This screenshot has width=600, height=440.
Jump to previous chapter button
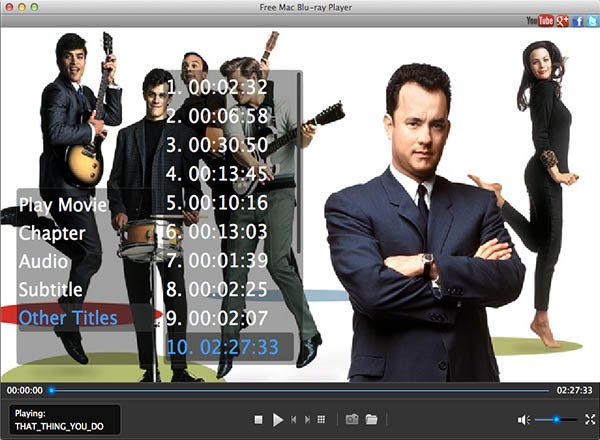point(293,420)
